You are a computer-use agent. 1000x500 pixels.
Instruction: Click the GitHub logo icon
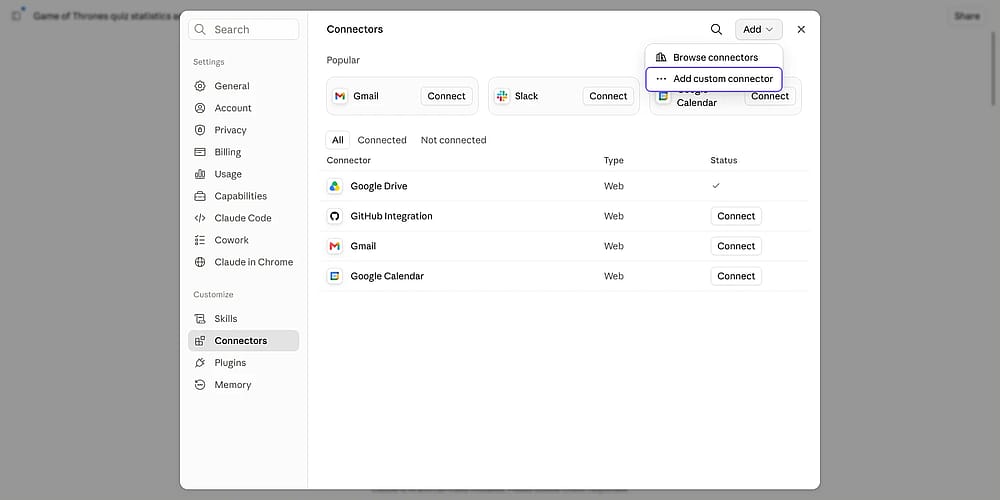coord(335,216)
